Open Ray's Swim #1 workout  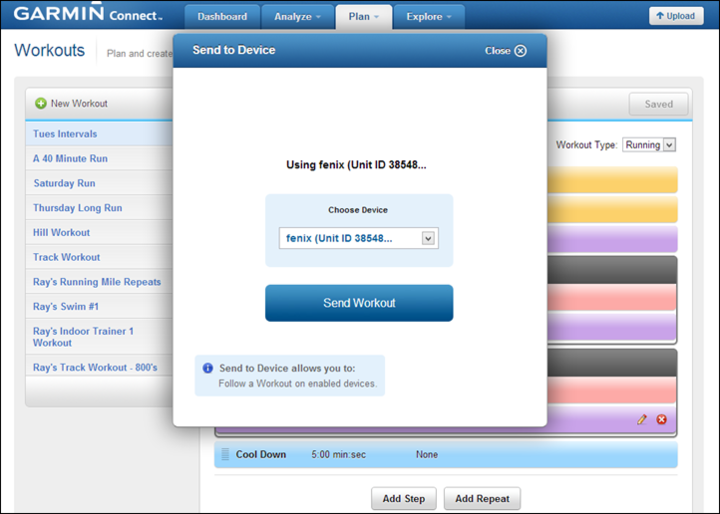tap(66, 306)
